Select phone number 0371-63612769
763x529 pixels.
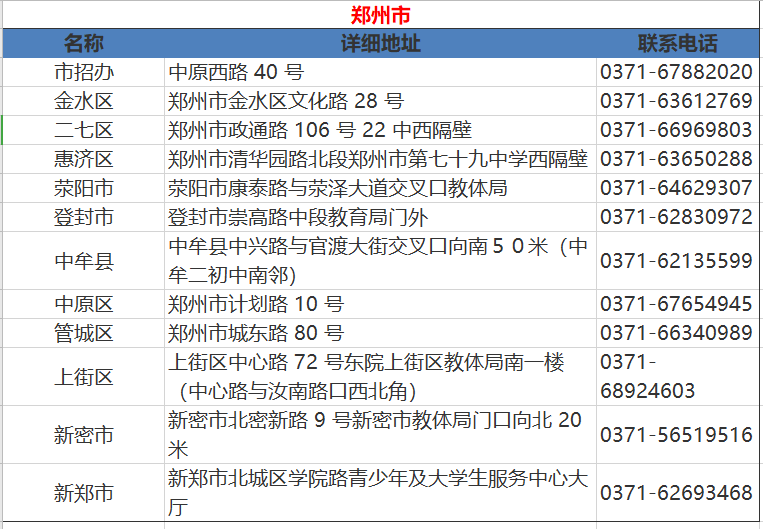click(x=678, y=101)
